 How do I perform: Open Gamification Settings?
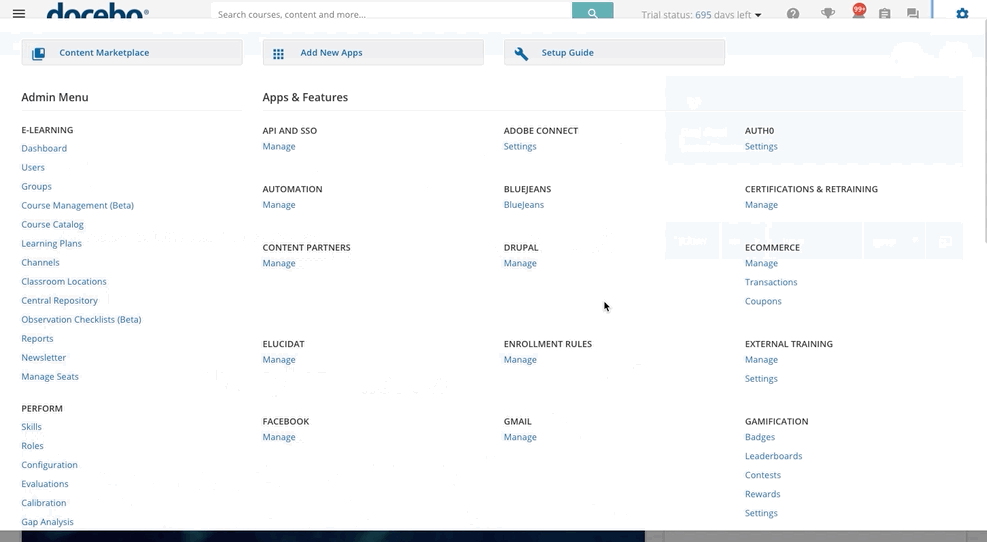pos(761,513)
